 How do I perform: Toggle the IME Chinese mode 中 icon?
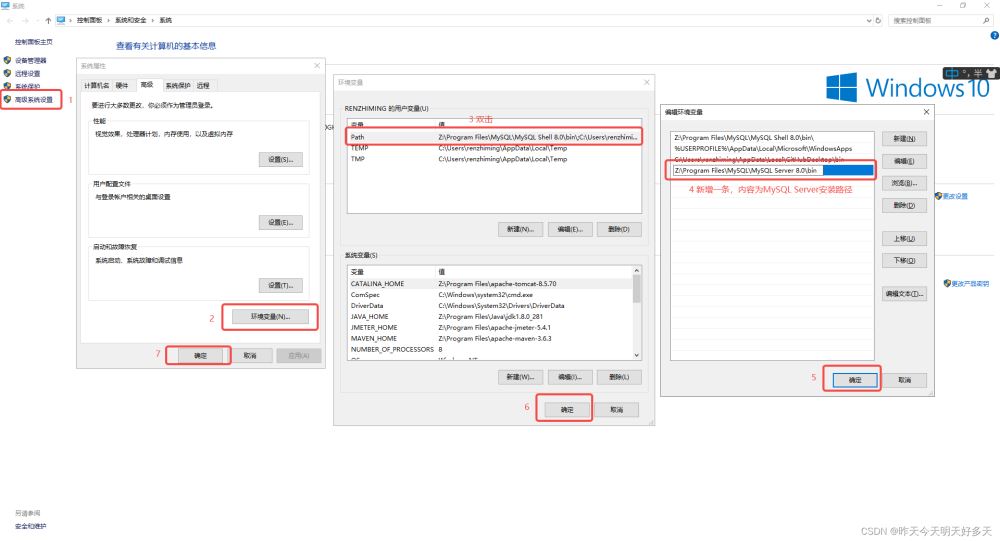(952, 73)
